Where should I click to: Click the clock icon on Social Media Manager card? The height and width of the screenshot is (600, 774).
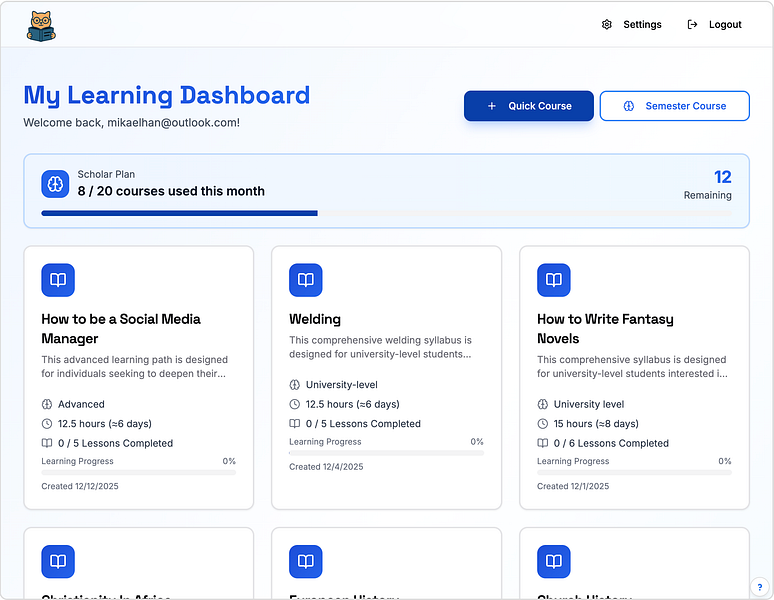tap(47, 424)
